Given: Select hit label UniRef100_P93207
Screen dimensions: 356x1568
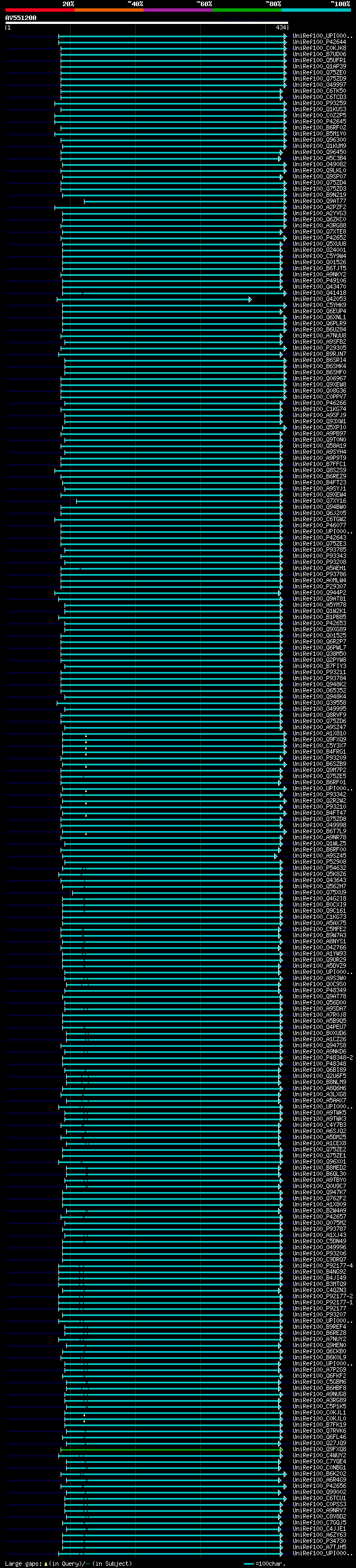Looking at the screenshot, I should [x=319, y=1314].
